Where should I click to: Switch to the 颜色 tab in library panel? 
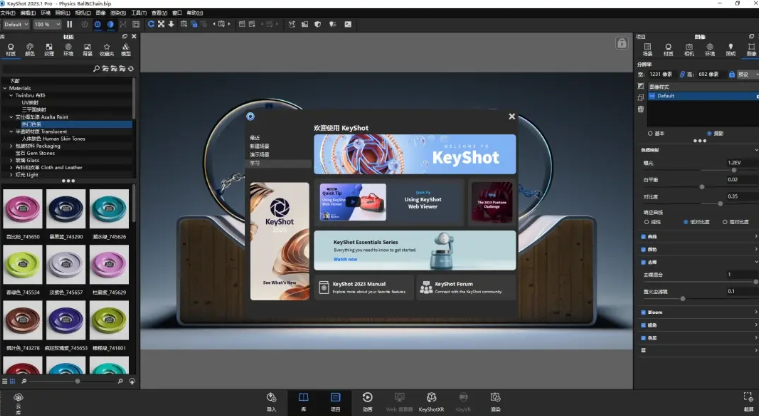[29, 49]
